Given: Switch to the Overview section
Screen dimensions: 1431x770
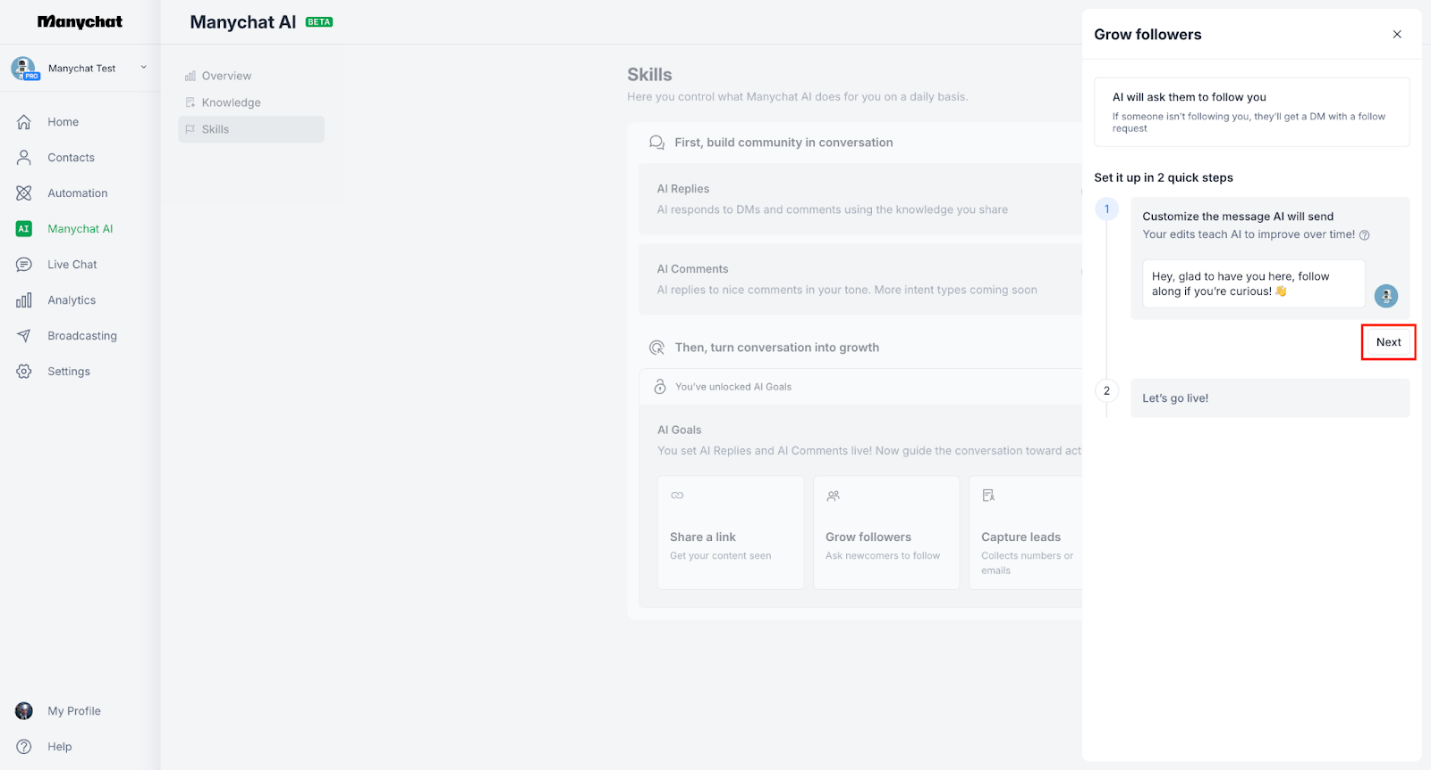Looking at the screenshot, I should click(225, 75).
